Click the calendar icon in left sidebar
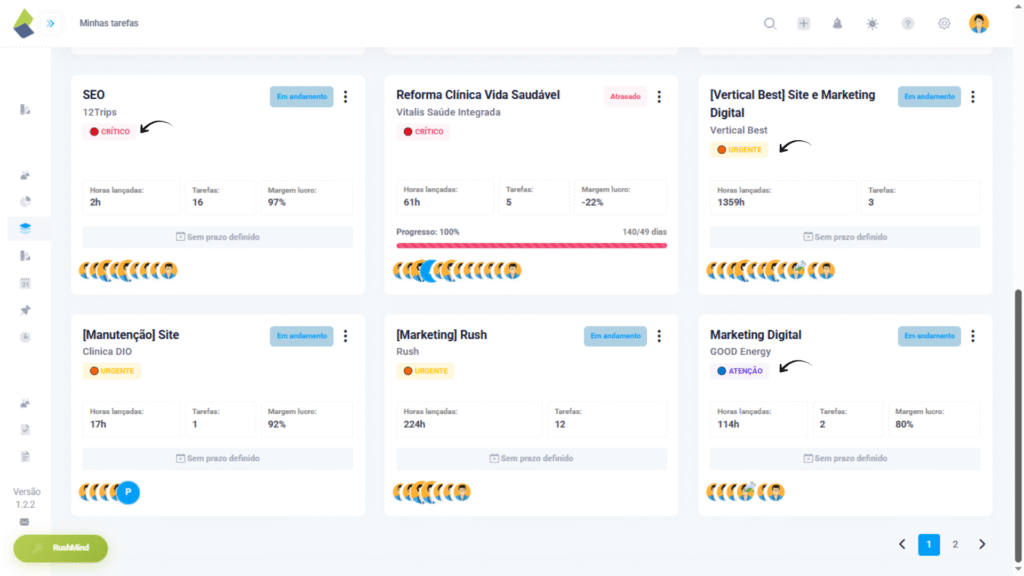This screenshot has width=1024, height=576. 26,283
